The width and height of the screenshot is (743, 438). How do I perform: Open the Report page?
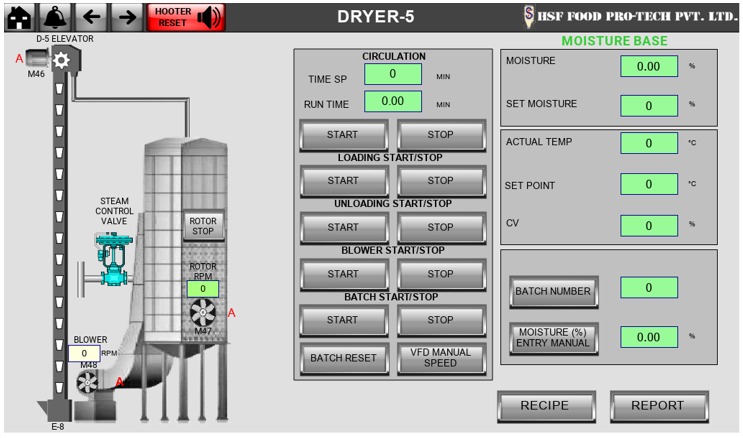click(658, 406)
